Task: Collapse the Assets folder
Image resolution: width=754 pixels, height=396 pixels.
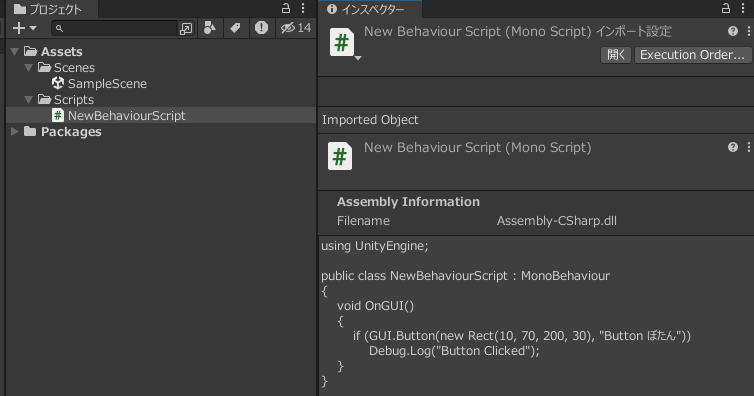Action: (15, 51)
